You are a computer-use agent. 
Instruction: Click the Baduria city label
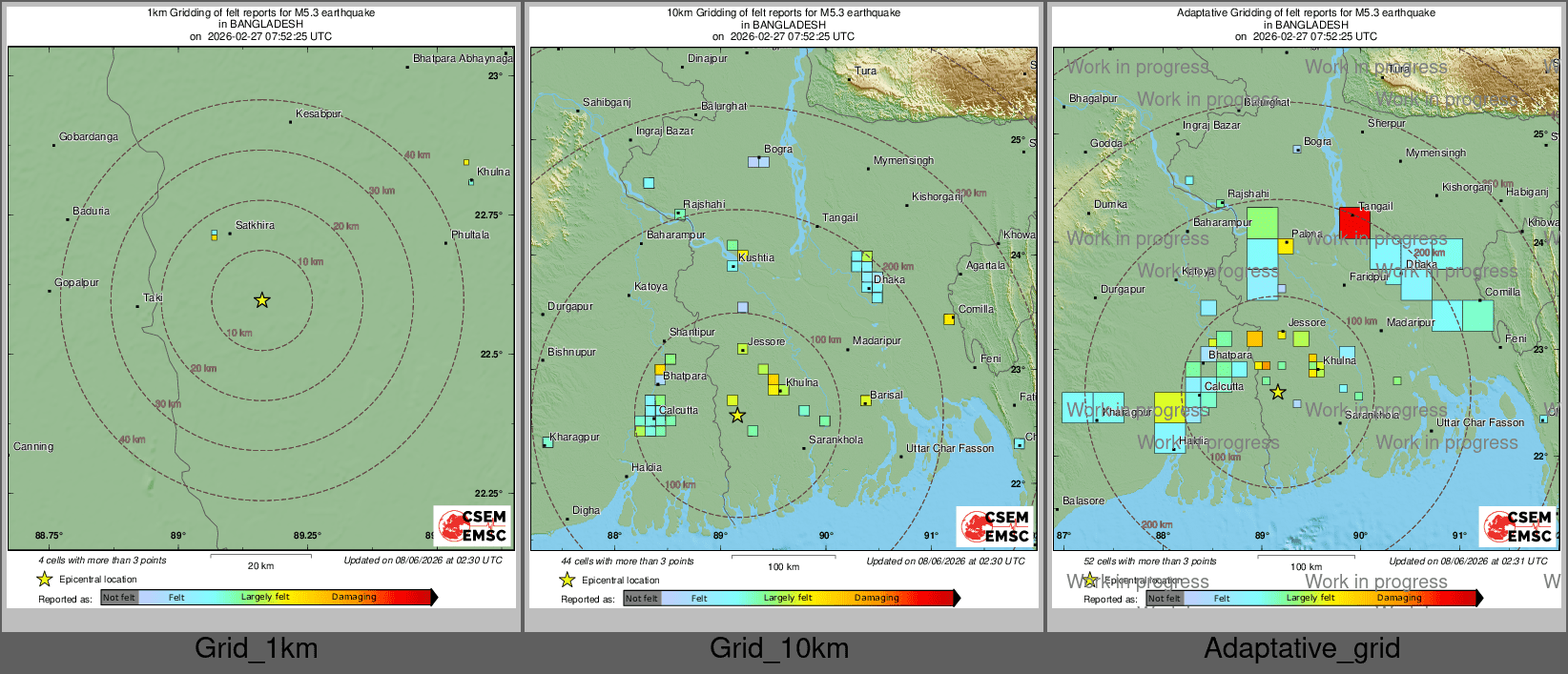pos(91,211)
